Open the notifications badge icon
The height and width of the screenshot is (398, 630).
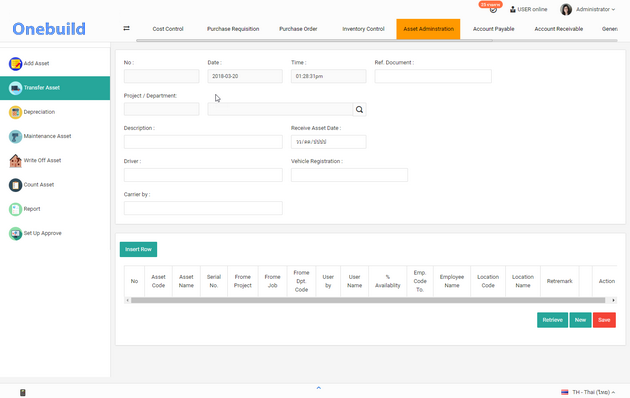(x=491, y=6)
